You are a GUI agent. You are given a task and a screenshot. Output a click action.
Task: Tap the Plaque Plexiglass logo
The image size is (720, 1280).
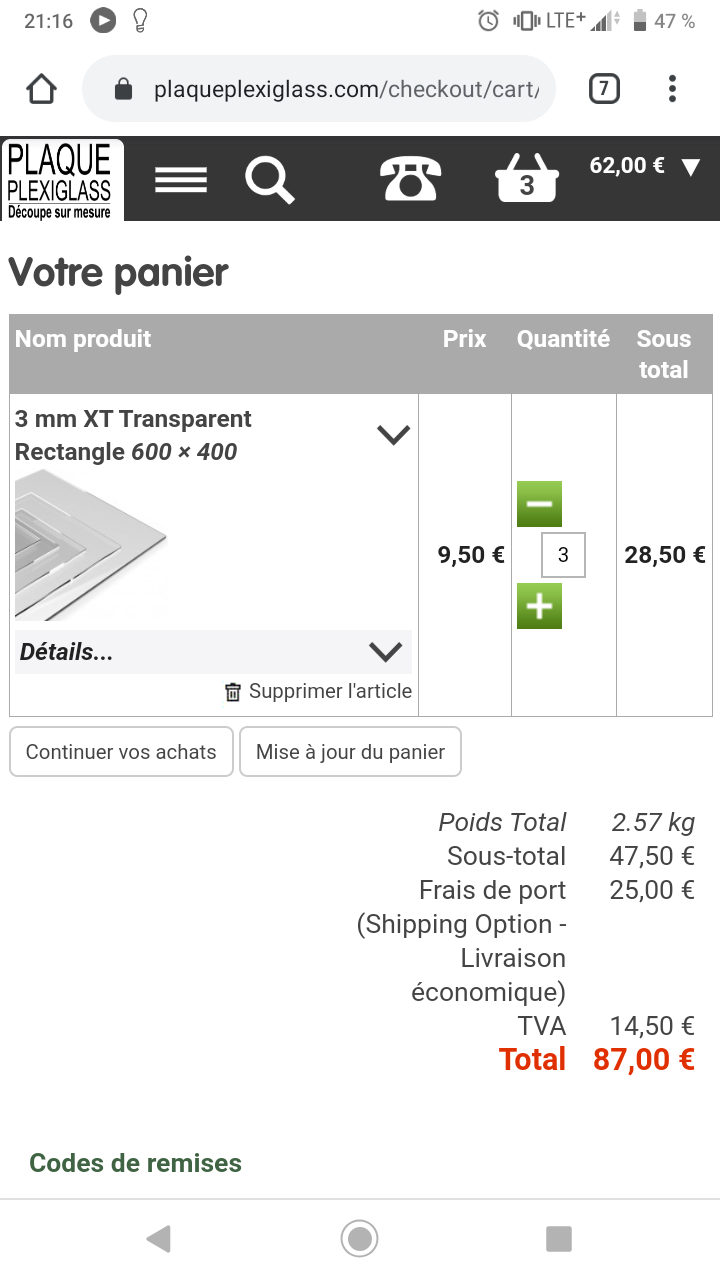point(62,180)
